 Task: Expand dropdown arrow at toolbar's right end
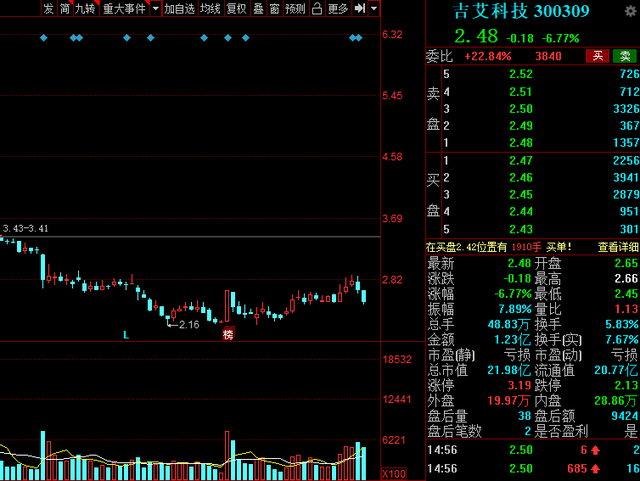tap(373, 8)
